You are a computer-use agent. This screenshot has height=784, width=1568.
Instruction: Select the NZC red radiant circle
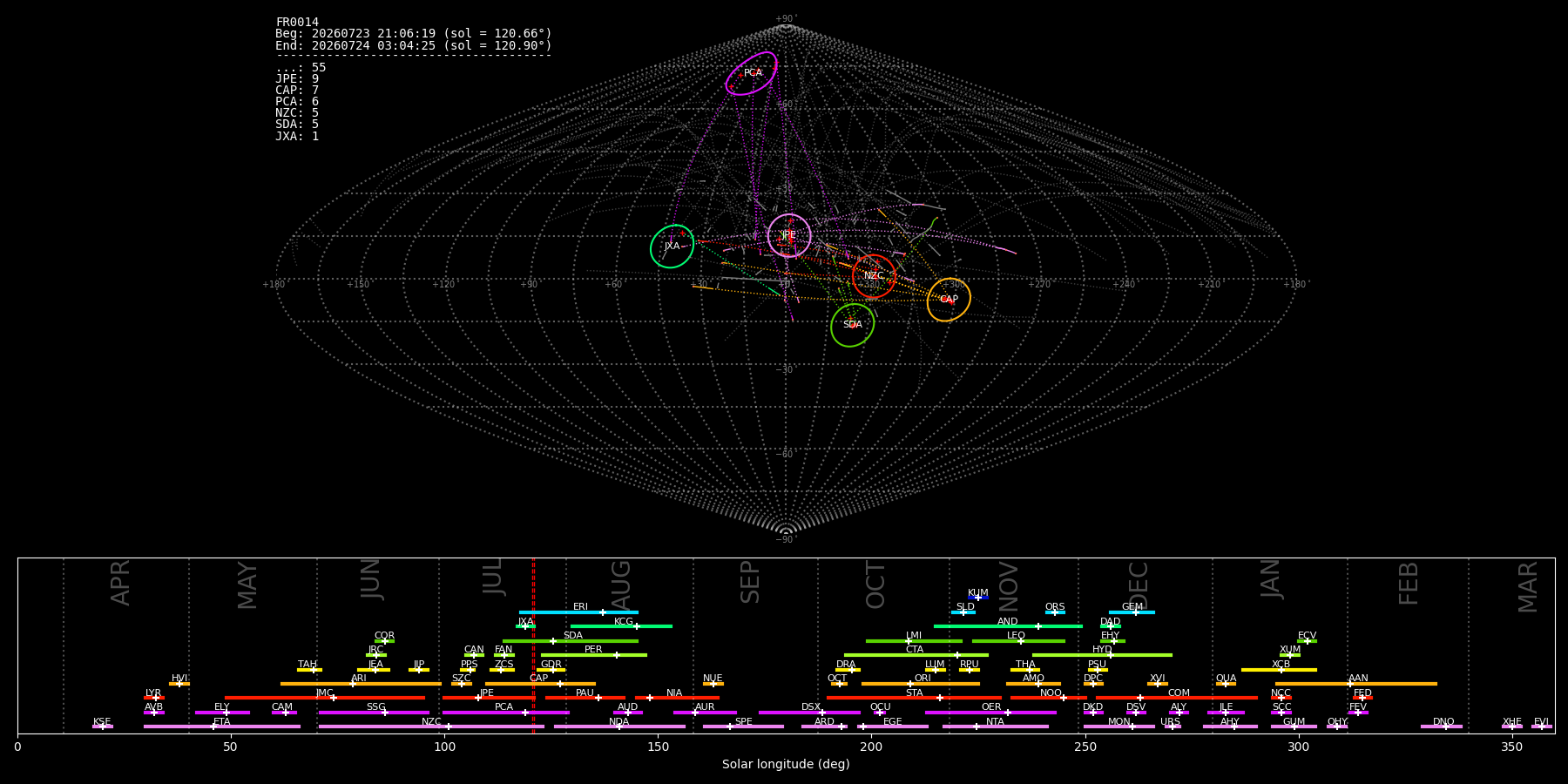(874, 276)
